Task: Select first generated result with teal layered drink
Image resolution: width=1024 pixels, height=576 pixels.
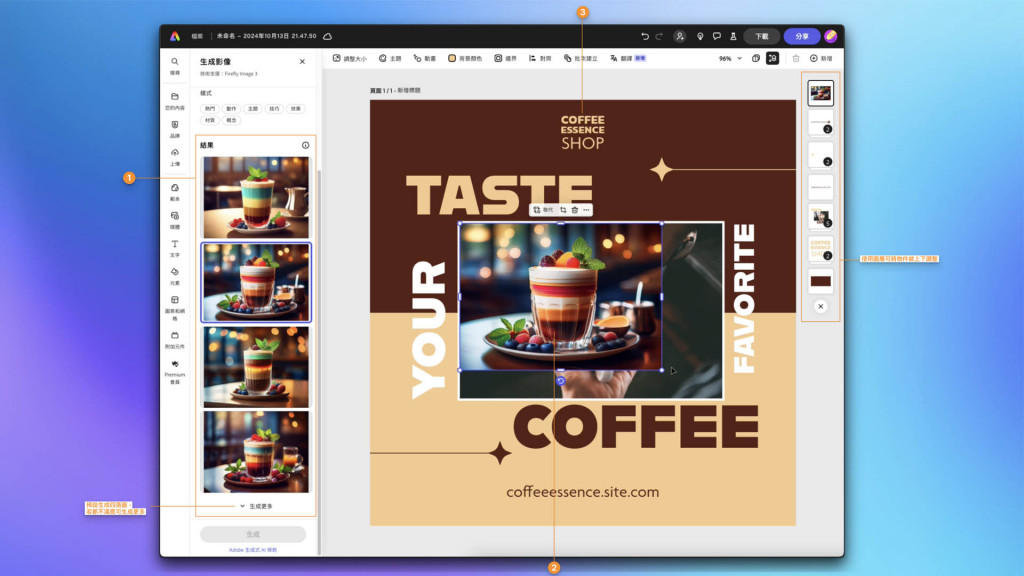Action: click(x=256, y=197)
